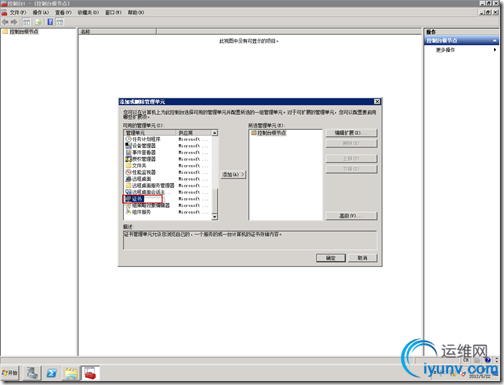Viewport: 504px width, 385px height.
Task: Open Help via the blue question icon
Action: coord(50,22)
